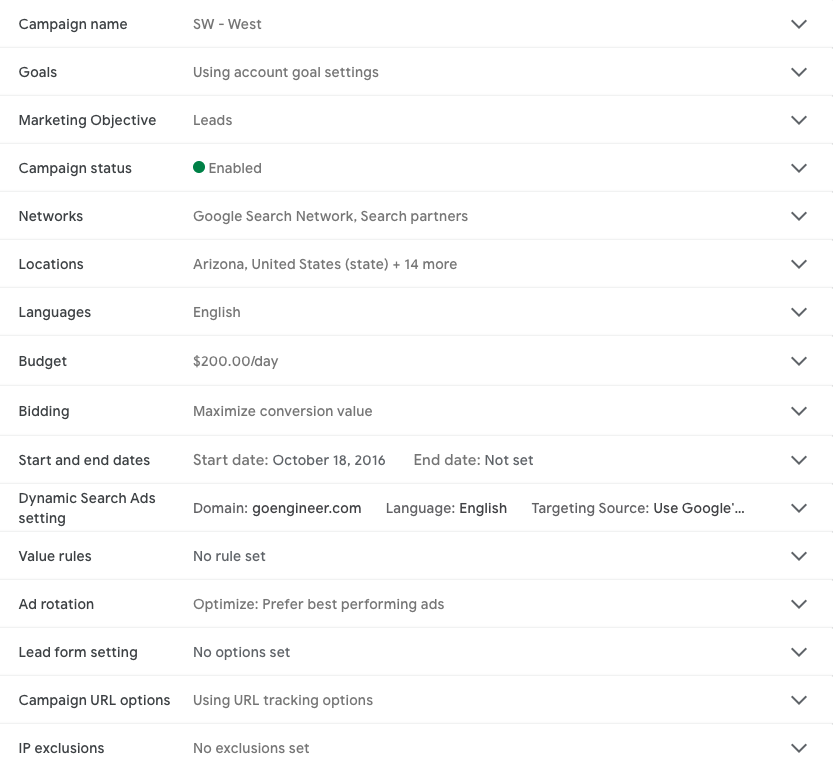Screen dimensions: 833x769
Task: Click the goengineer.com domain text
Action: [306, 508]
